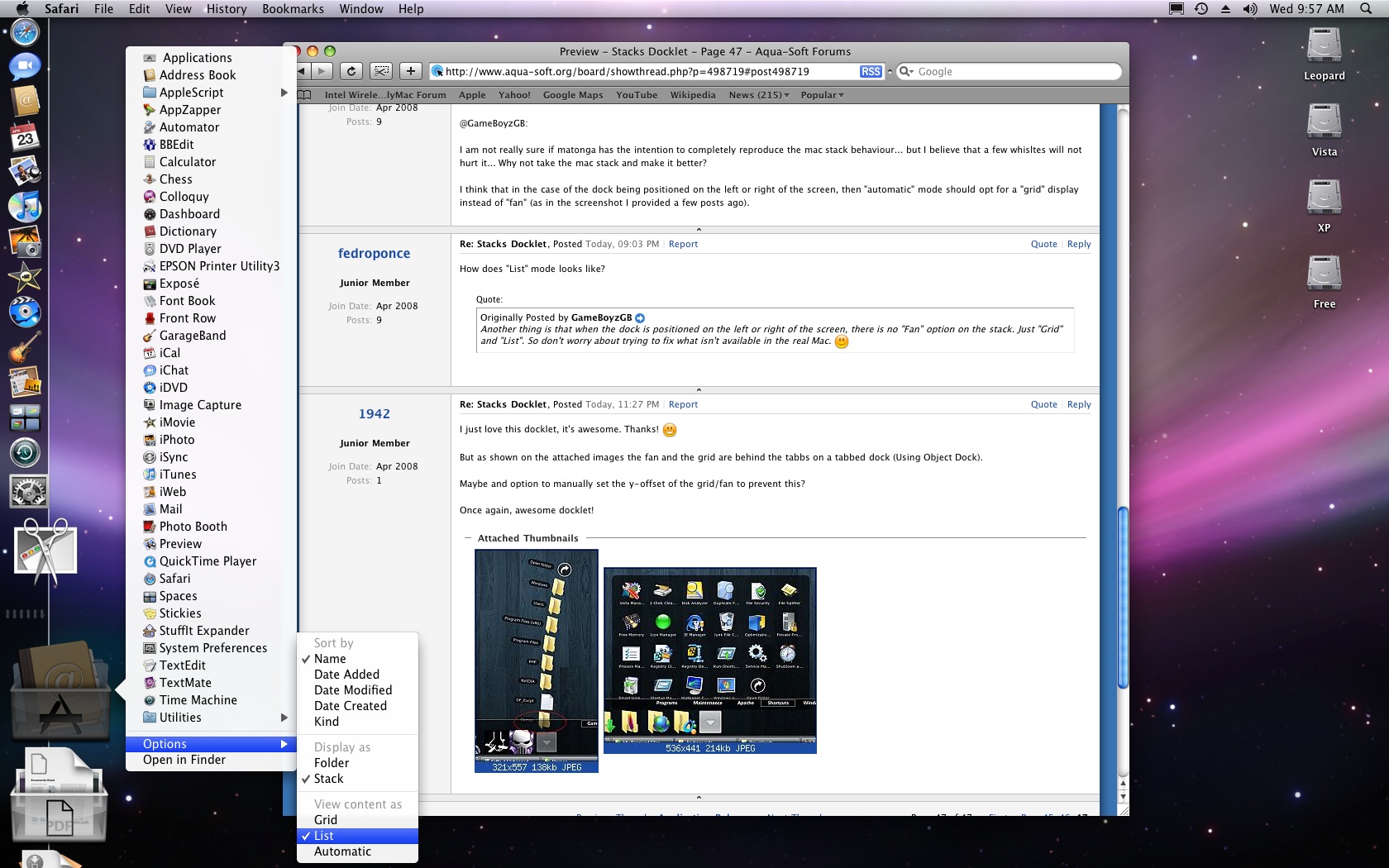
Task: Go forward in Safari toolbar
Action: [x=322, y=71]
